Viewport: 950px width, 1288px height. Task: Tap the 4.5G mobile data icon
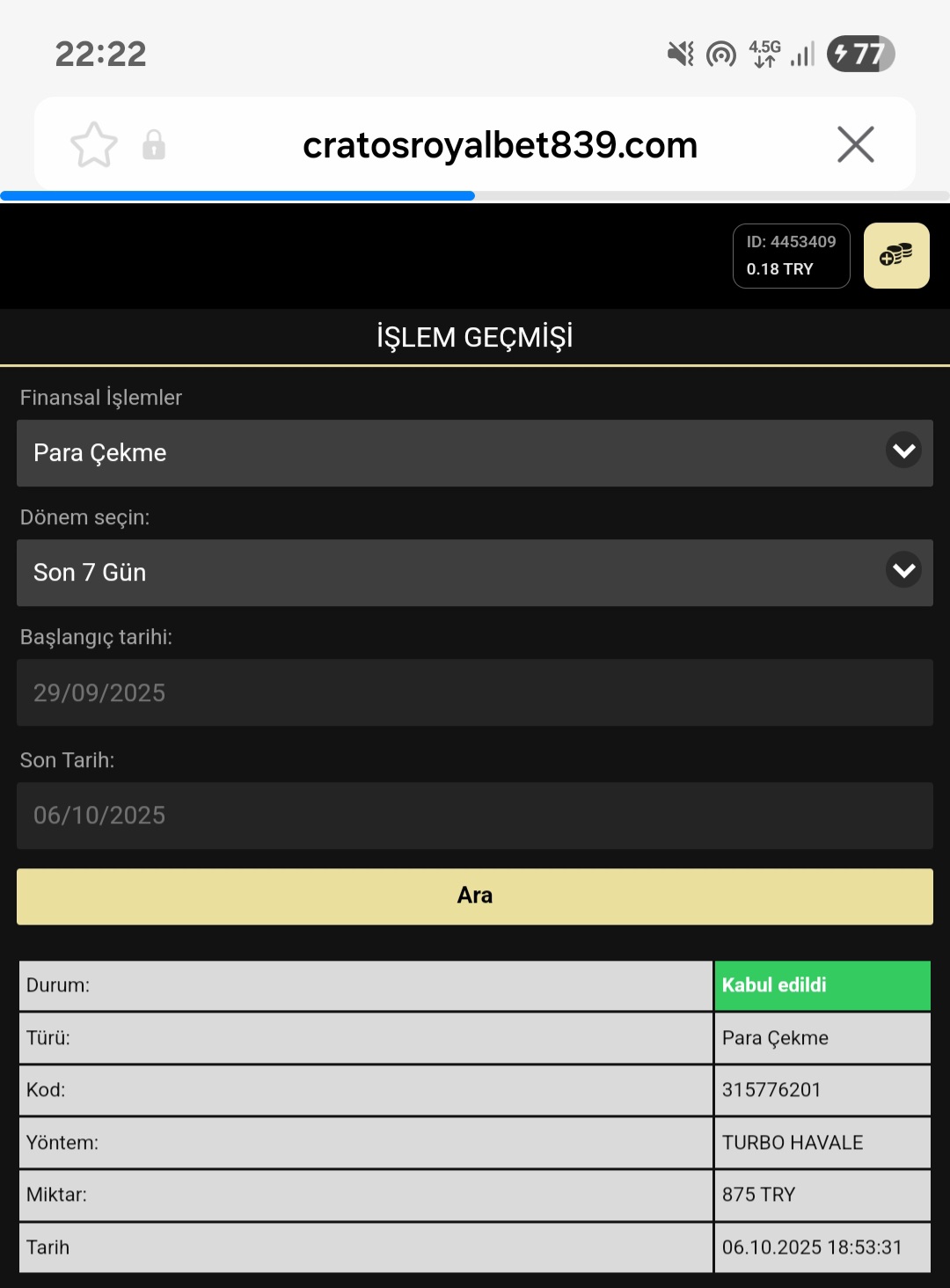(764, 55)
